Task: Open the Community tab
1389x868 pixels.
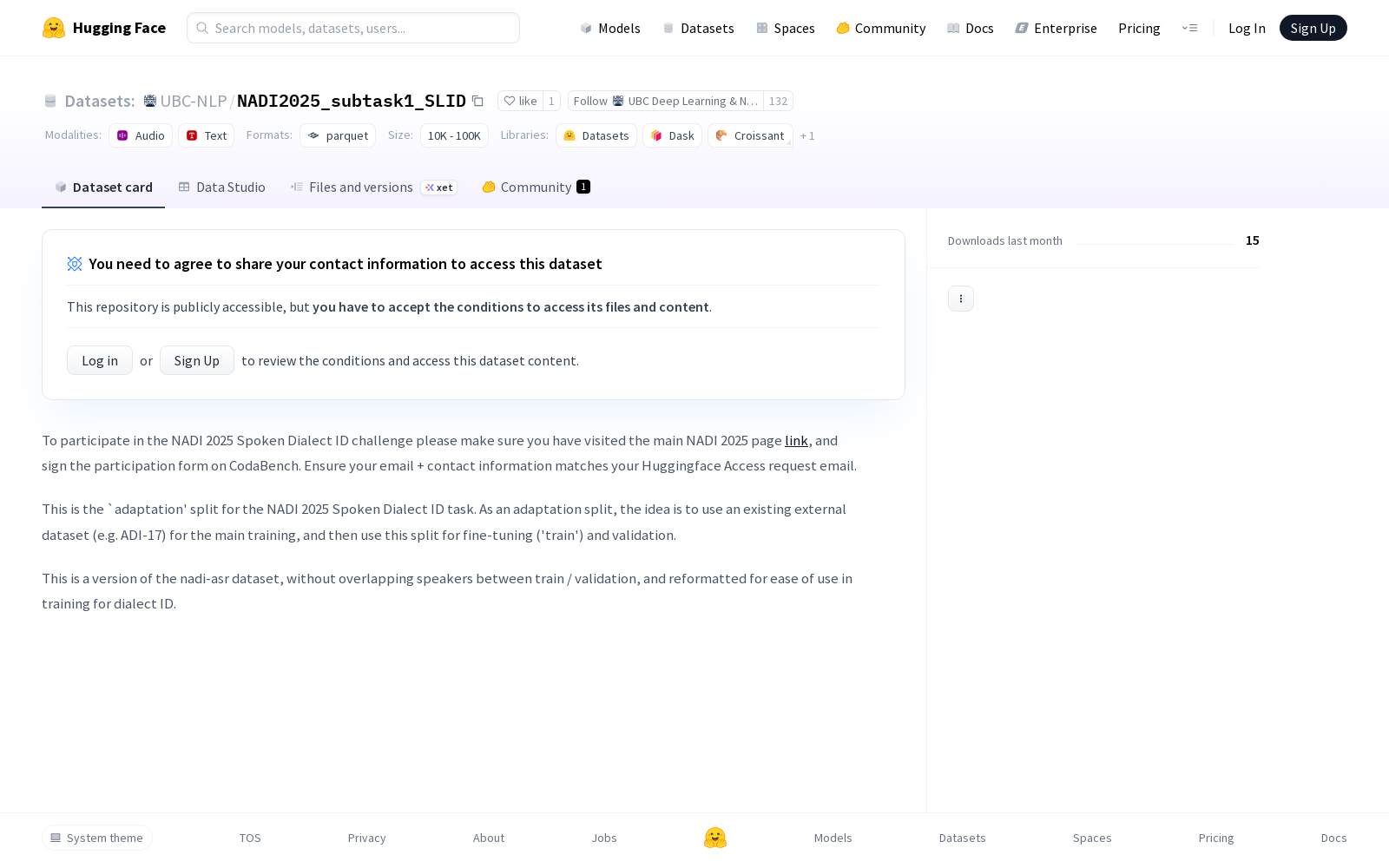Action: [x=537, y=187]
